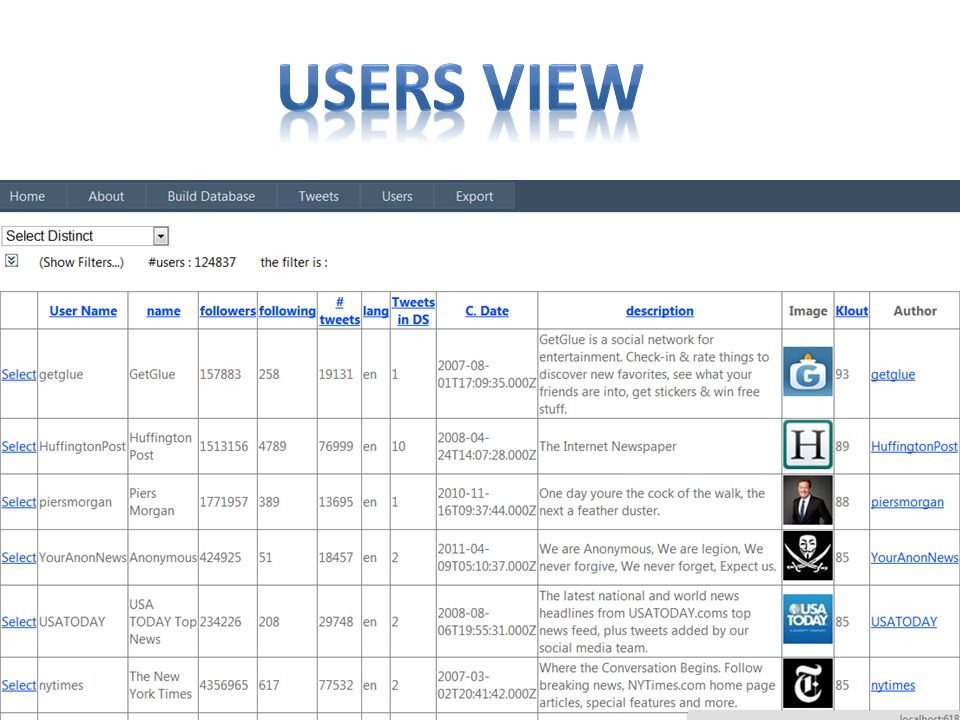Viewport: 960px width, 720px height.
Task: Click the USA TODAY logo image
Action: click(x=808, y=619)
